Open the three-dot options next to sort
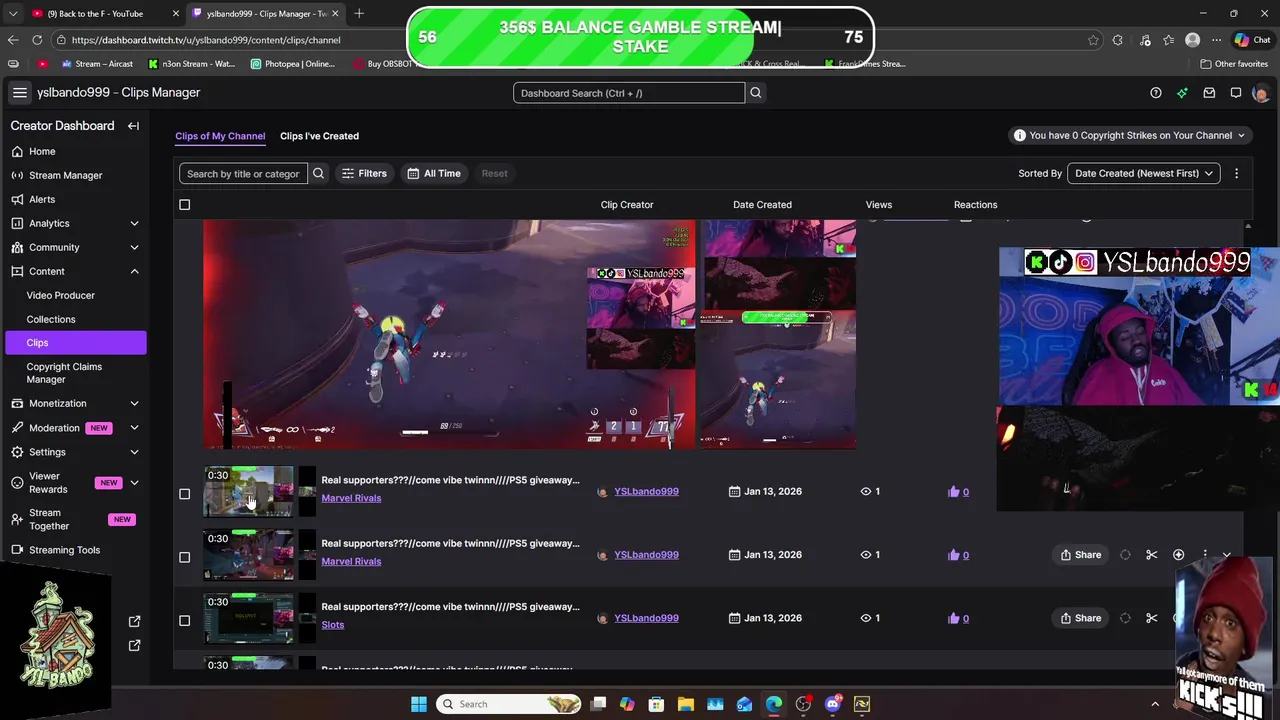Viewport: 1280px width, 720px height. pyautogui.click(x=1236, y=173)
